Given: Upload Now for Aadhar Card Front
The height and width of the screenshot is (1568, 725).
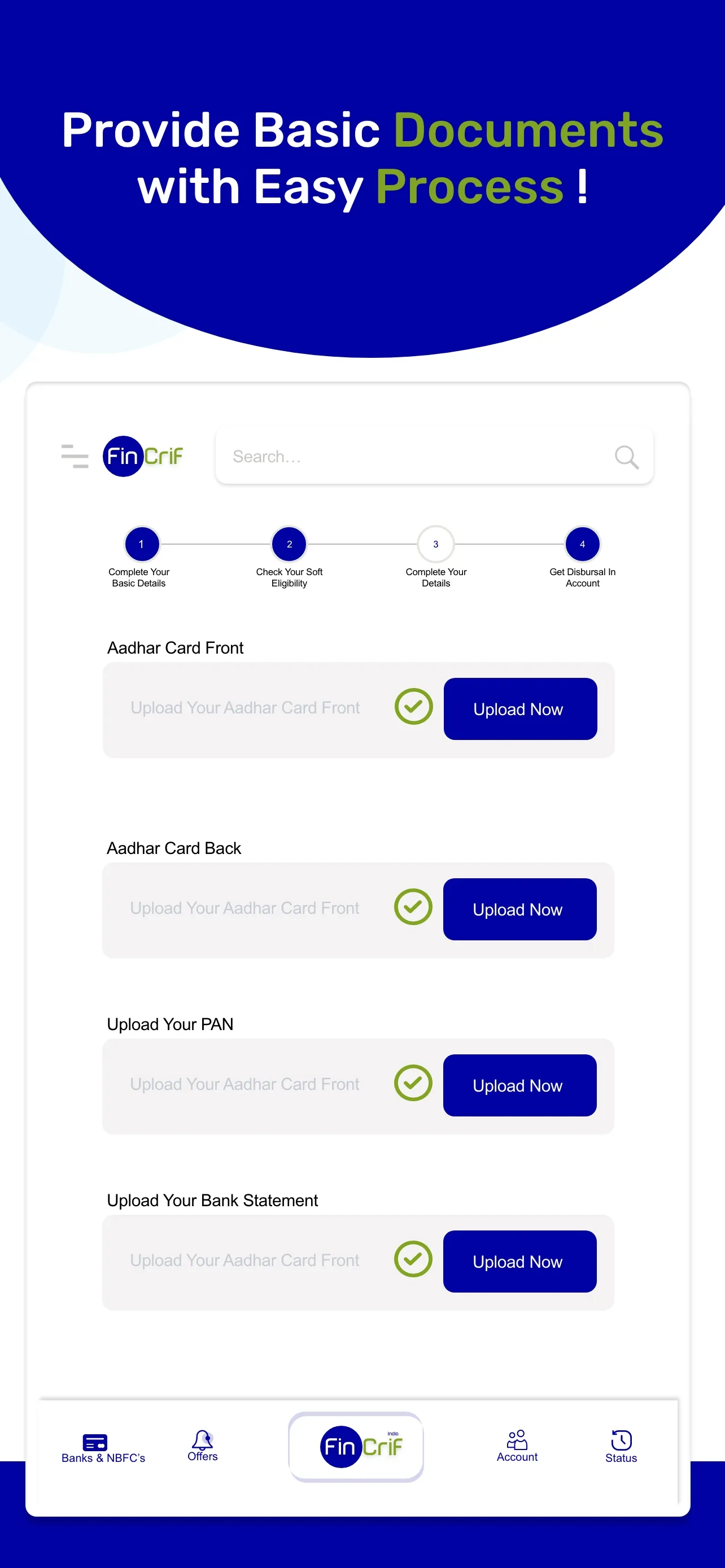Looking at the screenshot, I should [520, 708].
